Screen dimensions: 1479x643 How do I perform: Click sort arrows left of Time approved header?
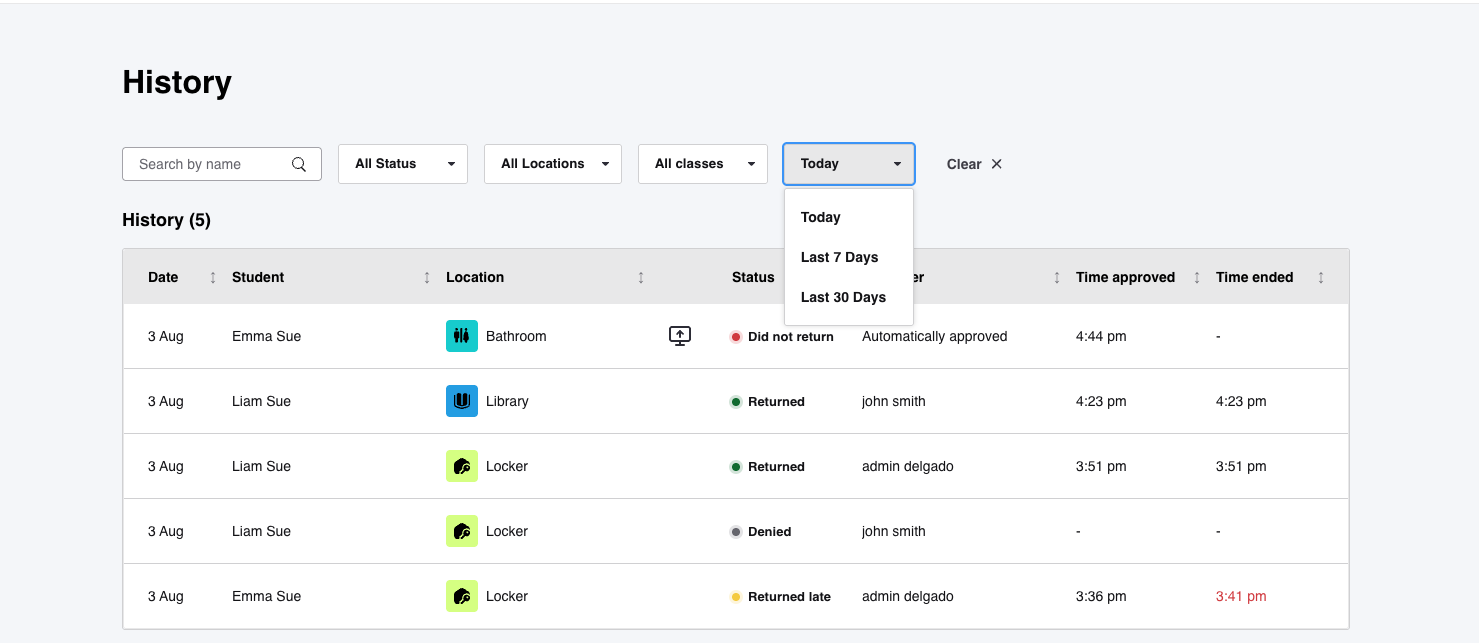tap(1057, 277)
